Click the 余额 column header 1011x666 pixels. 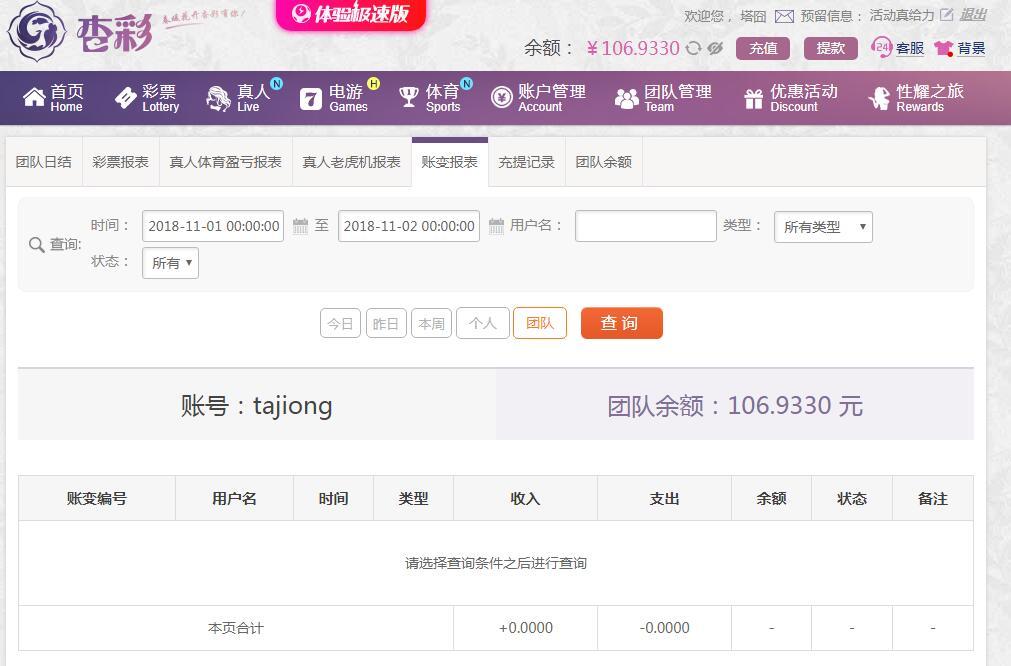coord(771,498)
